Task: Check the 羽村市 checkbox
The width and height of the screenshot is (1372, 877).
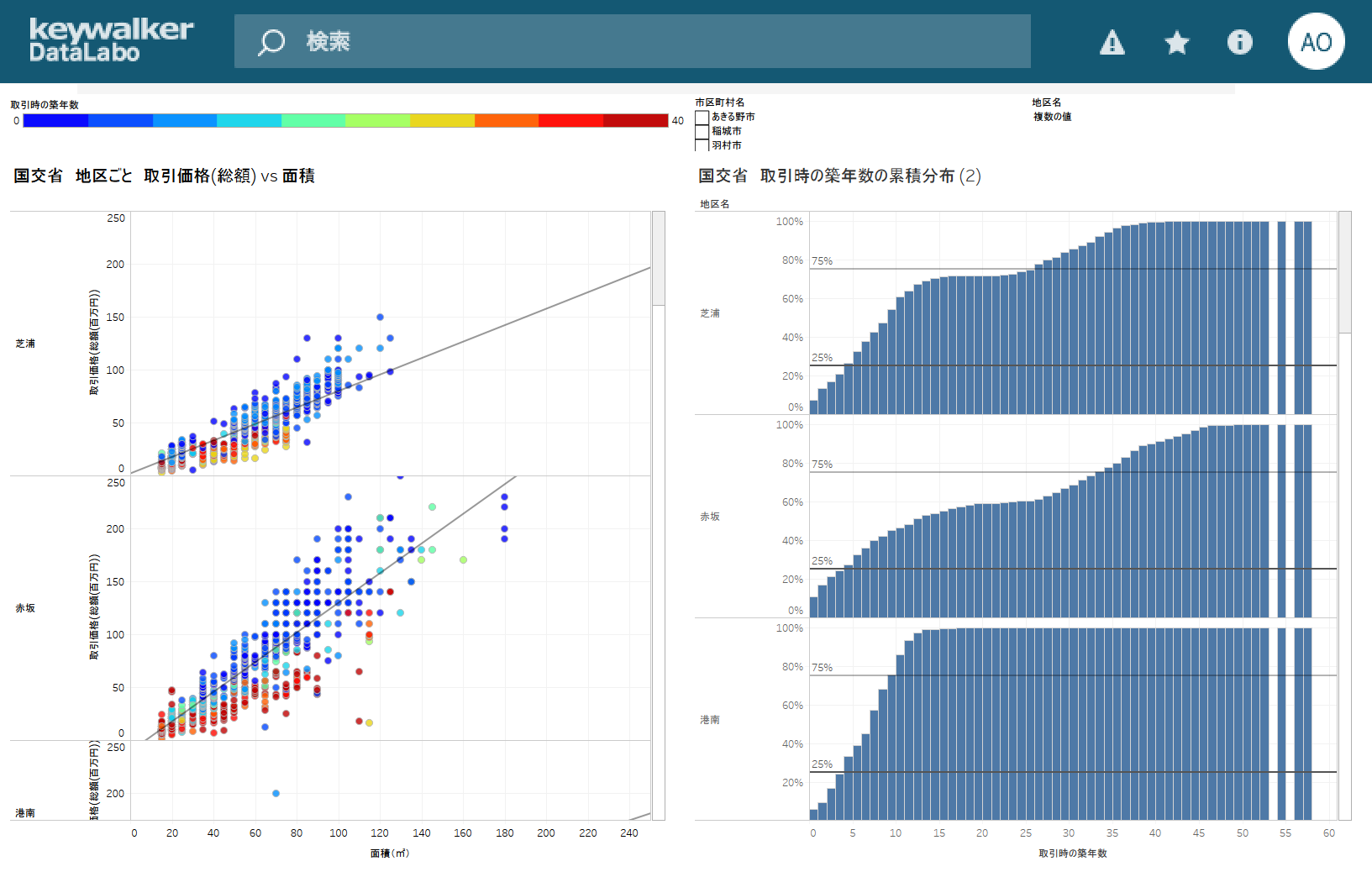Action: (702, 145)
